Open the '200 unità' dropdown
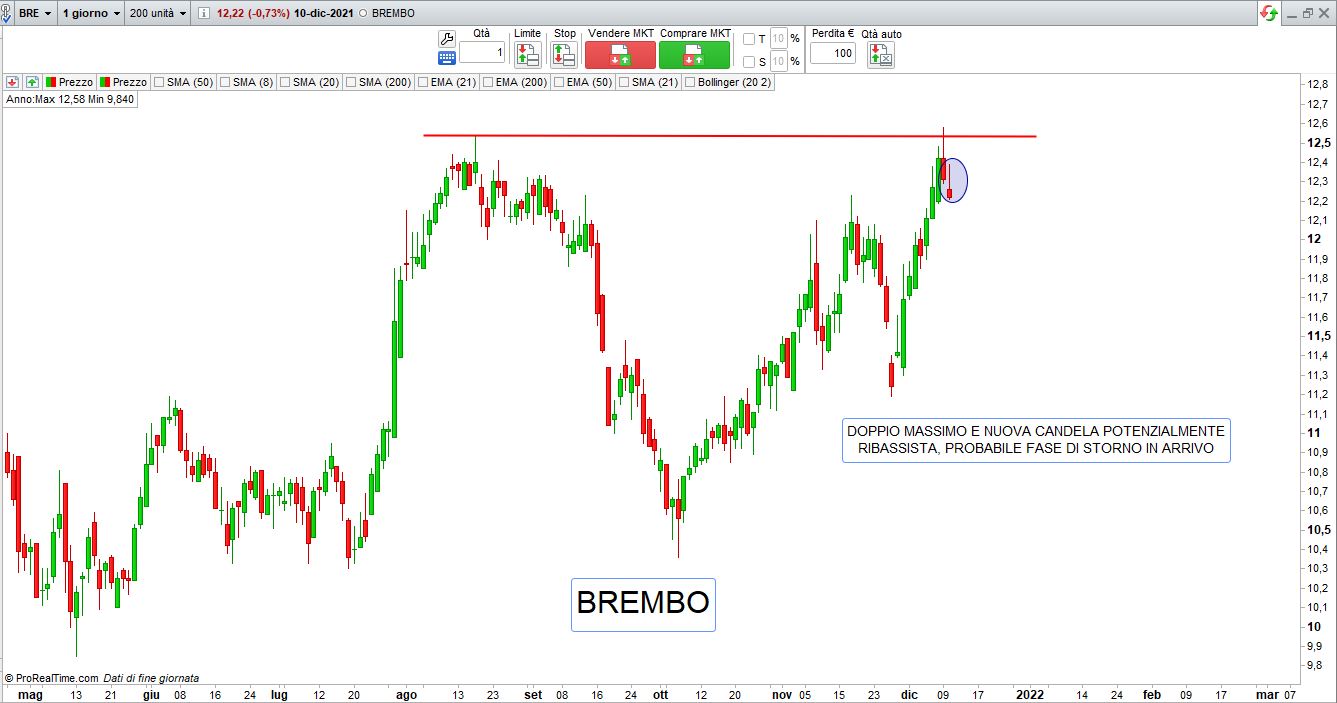The width and height of the screenshot is (1337, 703). tap(158, 14)
